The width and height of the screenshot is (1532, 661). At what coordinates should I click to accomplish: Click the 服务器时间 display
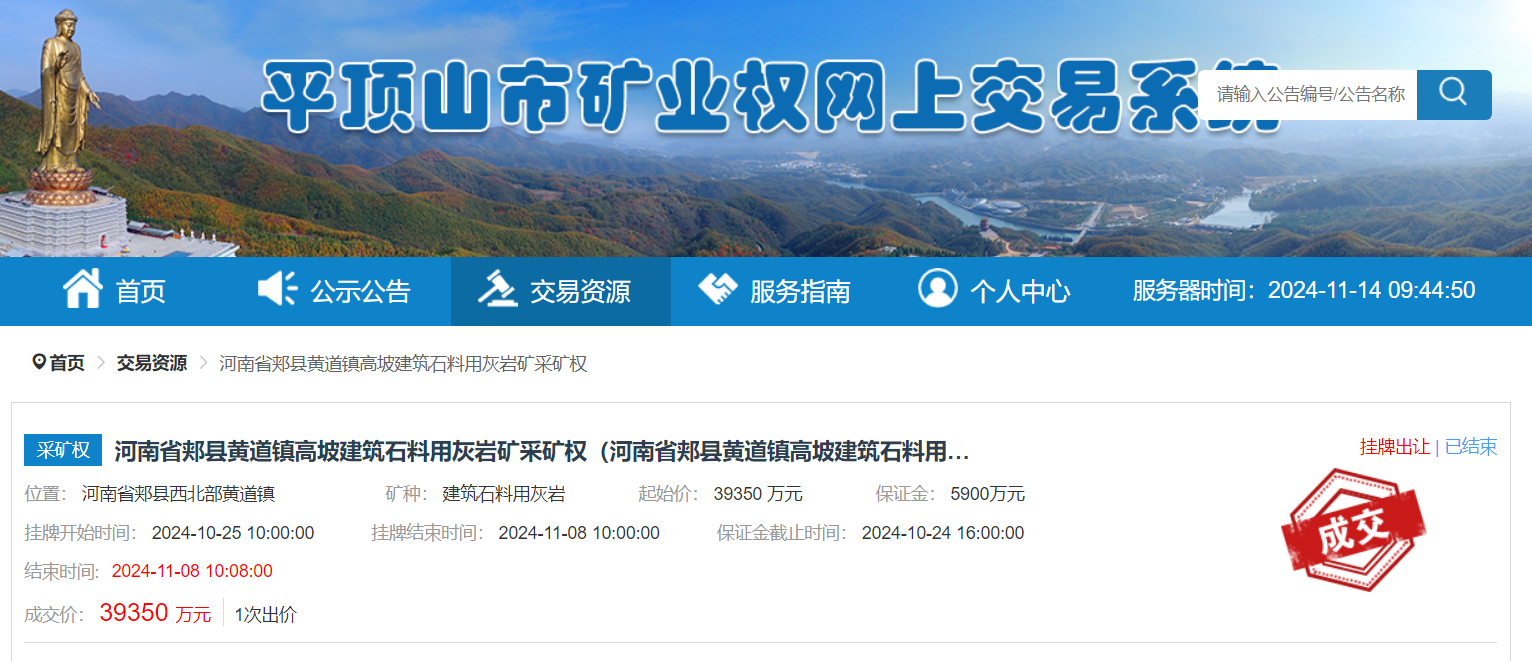click(x=1303, y=290)
